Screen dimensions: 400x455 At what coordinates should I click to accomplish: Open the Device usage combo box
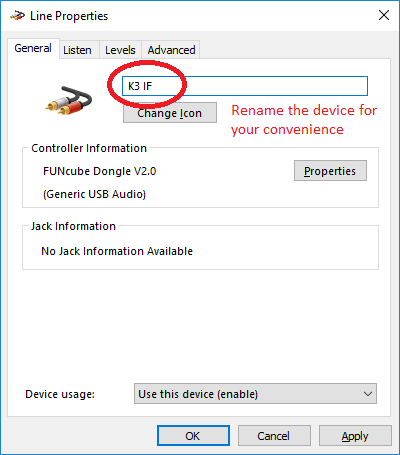coord(255,394)
